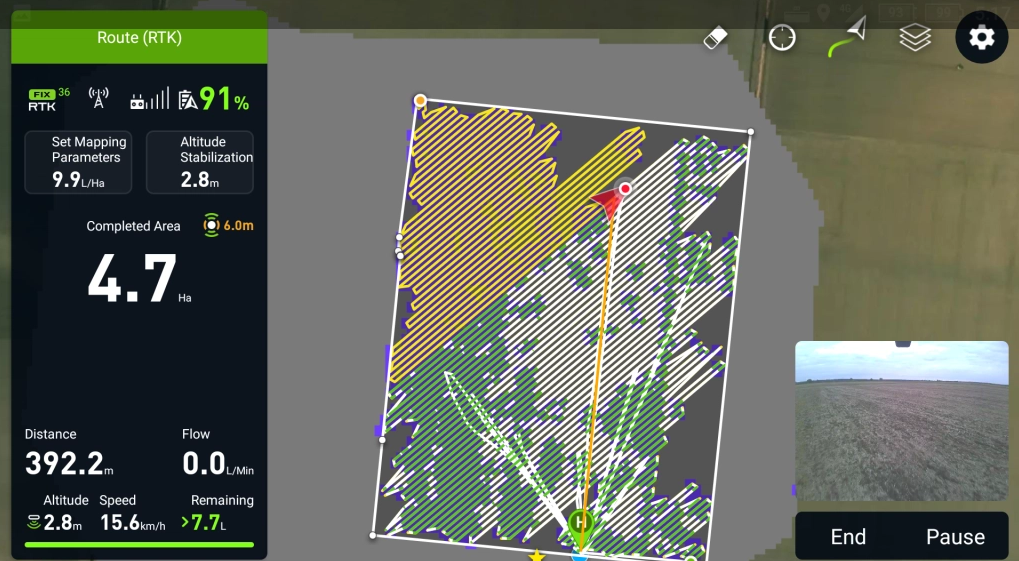Open the settings gear
Image resolution: width=1019 pixels, height=561 pixels.
[981, 38]
